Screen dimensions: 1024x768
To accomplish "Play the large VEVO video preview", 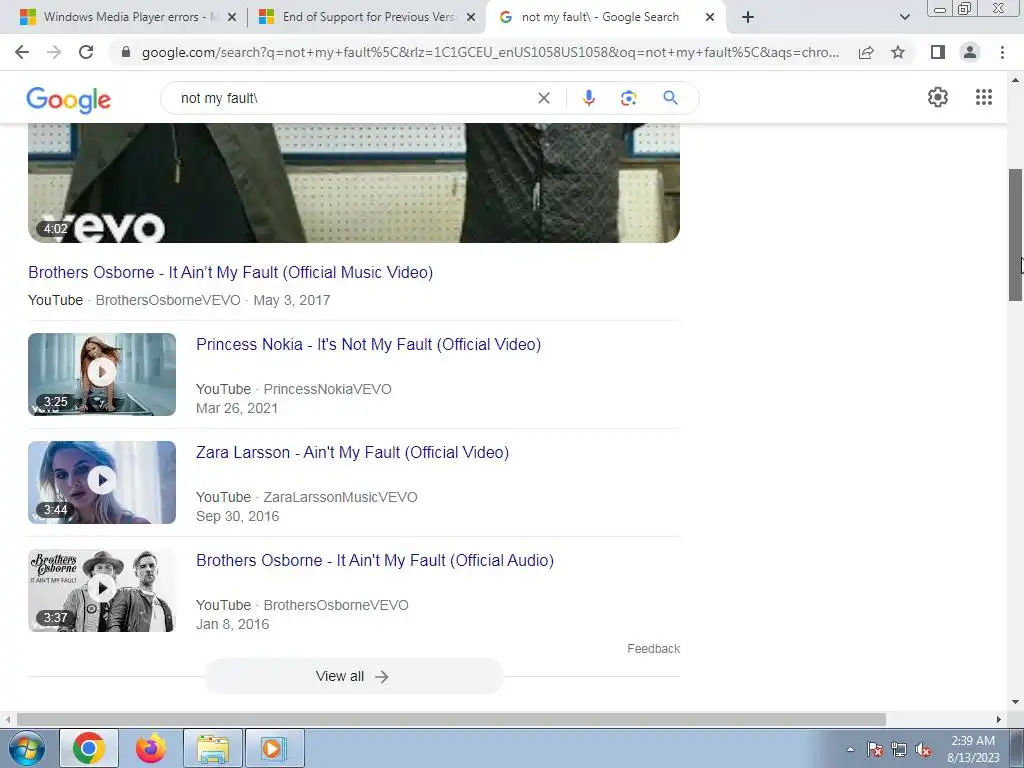I will coord(354,183).
